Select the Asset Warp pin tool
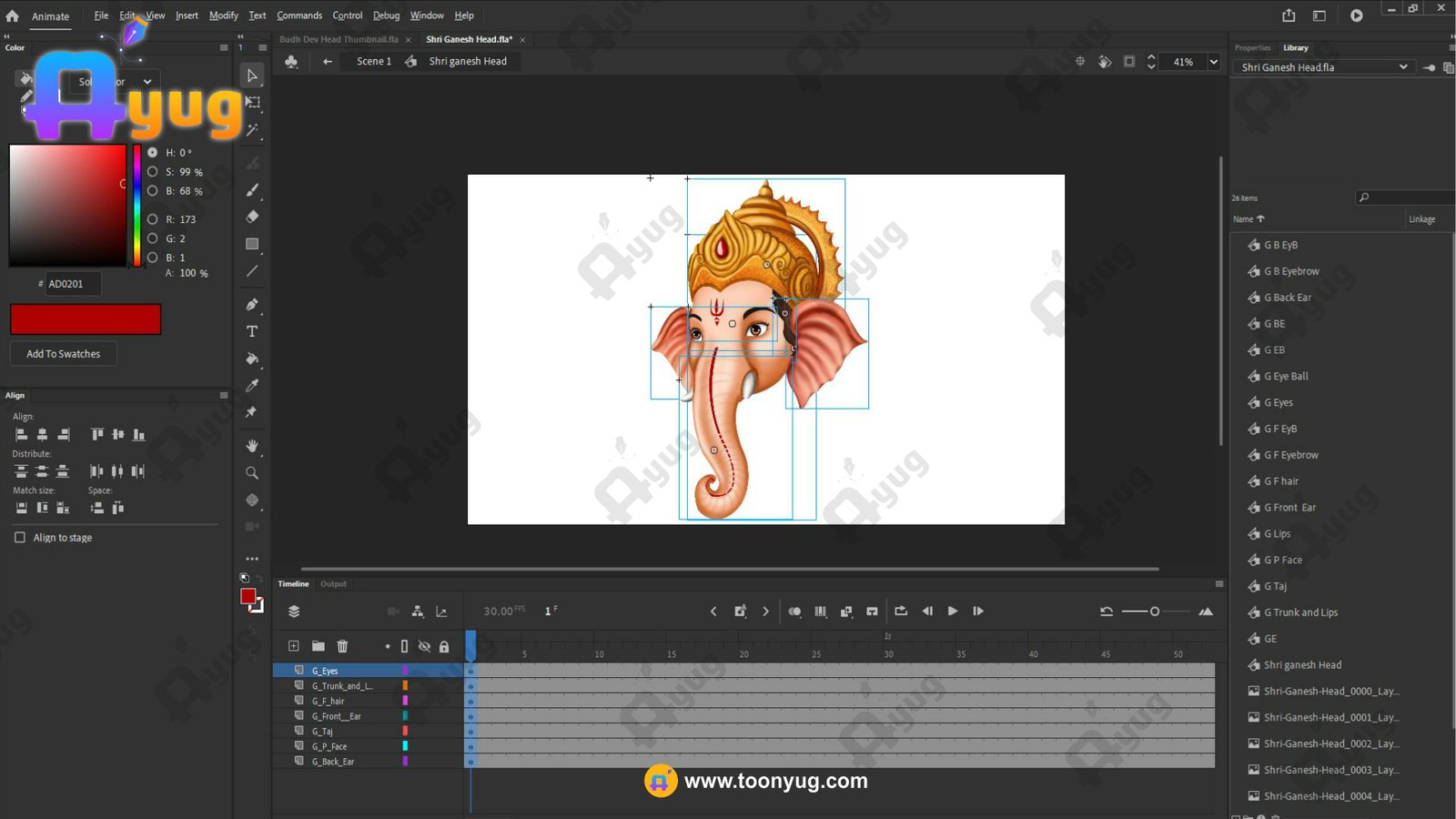Image resolution: width=1456 pixels, height=819 pixels. [x=253, y=412]
